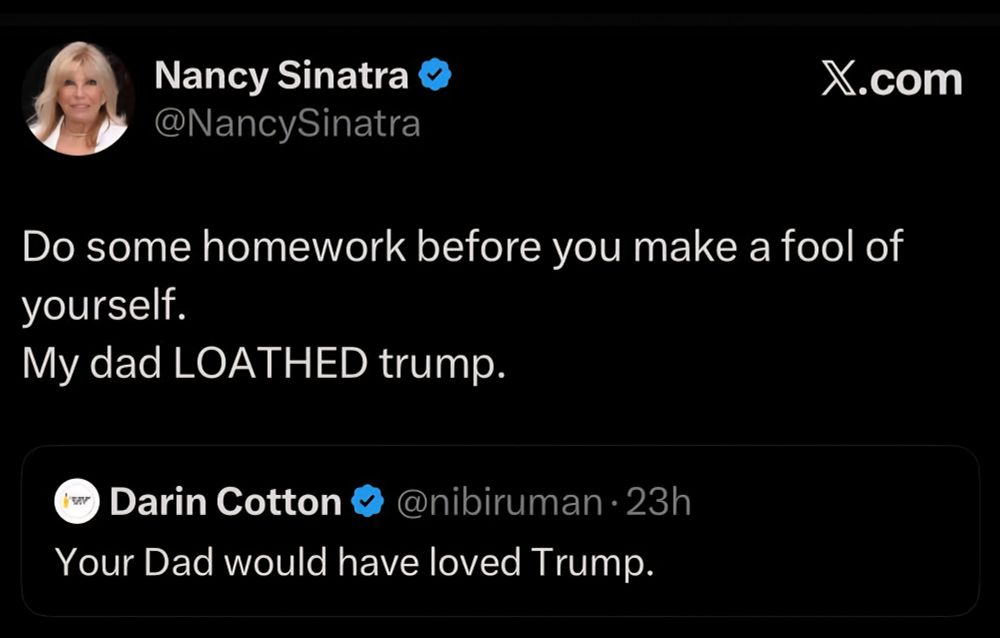Open the Nancy Sinatra display name
1000x638 pixels.
[282, 77]
